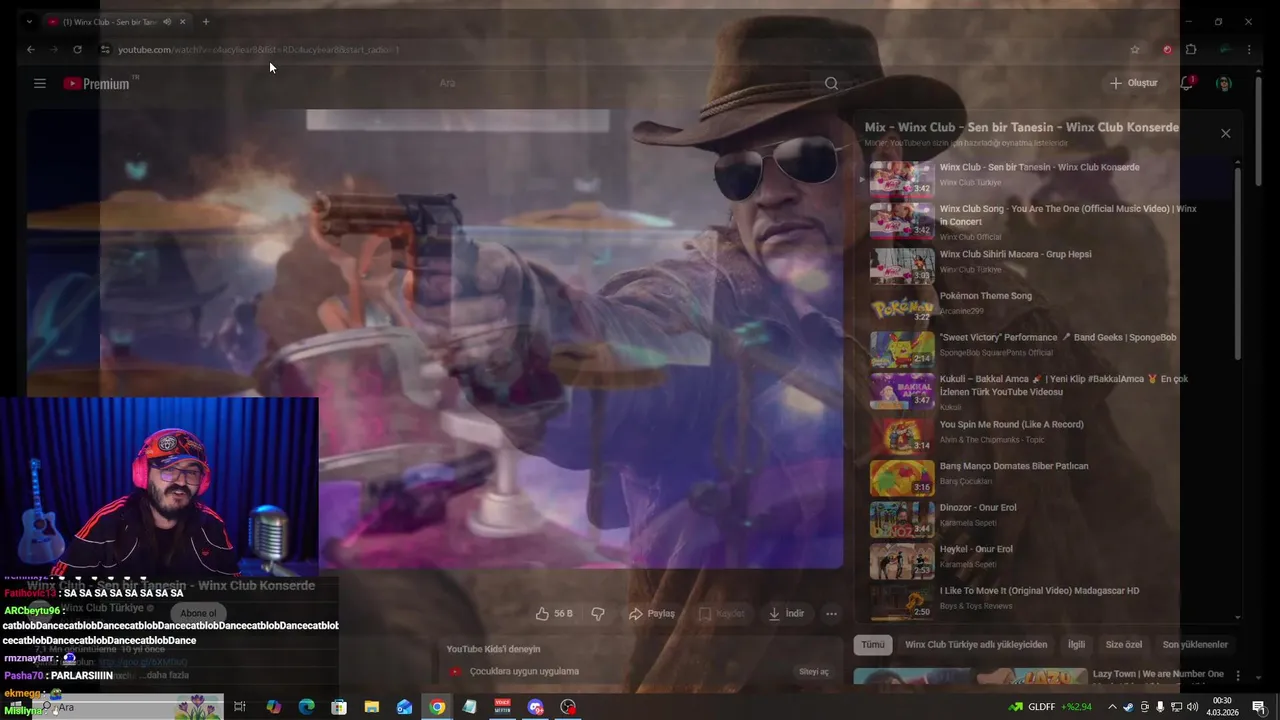1280x720 pixels.
Task: Open more actions ellipsis under video
Action: (831, 613)
